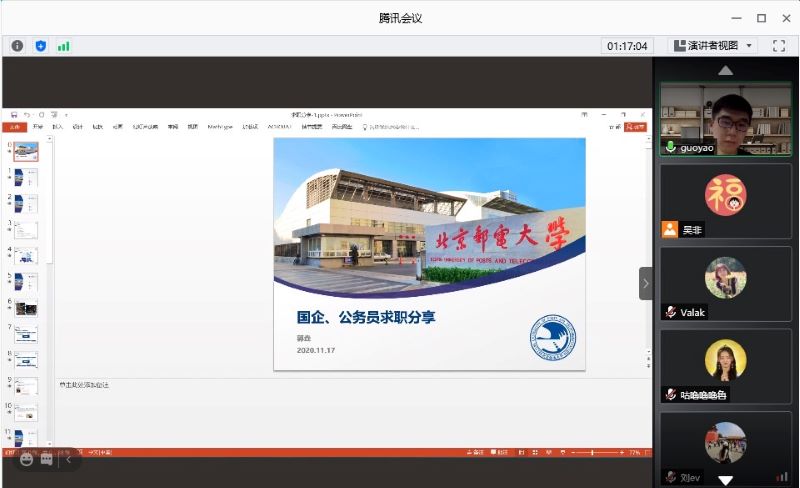Select dark photo slide thumbnail numbered 6
Image resolution: width=800 pixels, height=488 pixels.
pos(26,308)
